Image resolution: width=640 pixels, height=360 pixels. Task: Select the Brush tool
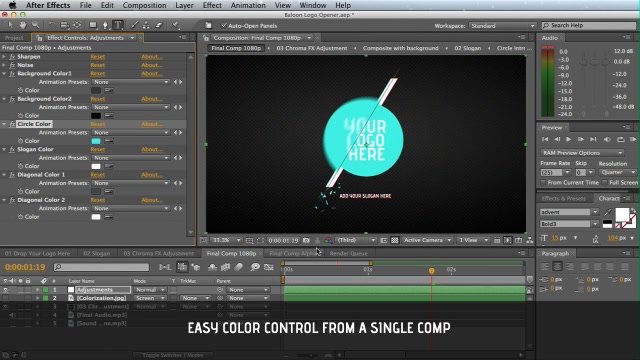pyautogui.click(x=134, y=25)
